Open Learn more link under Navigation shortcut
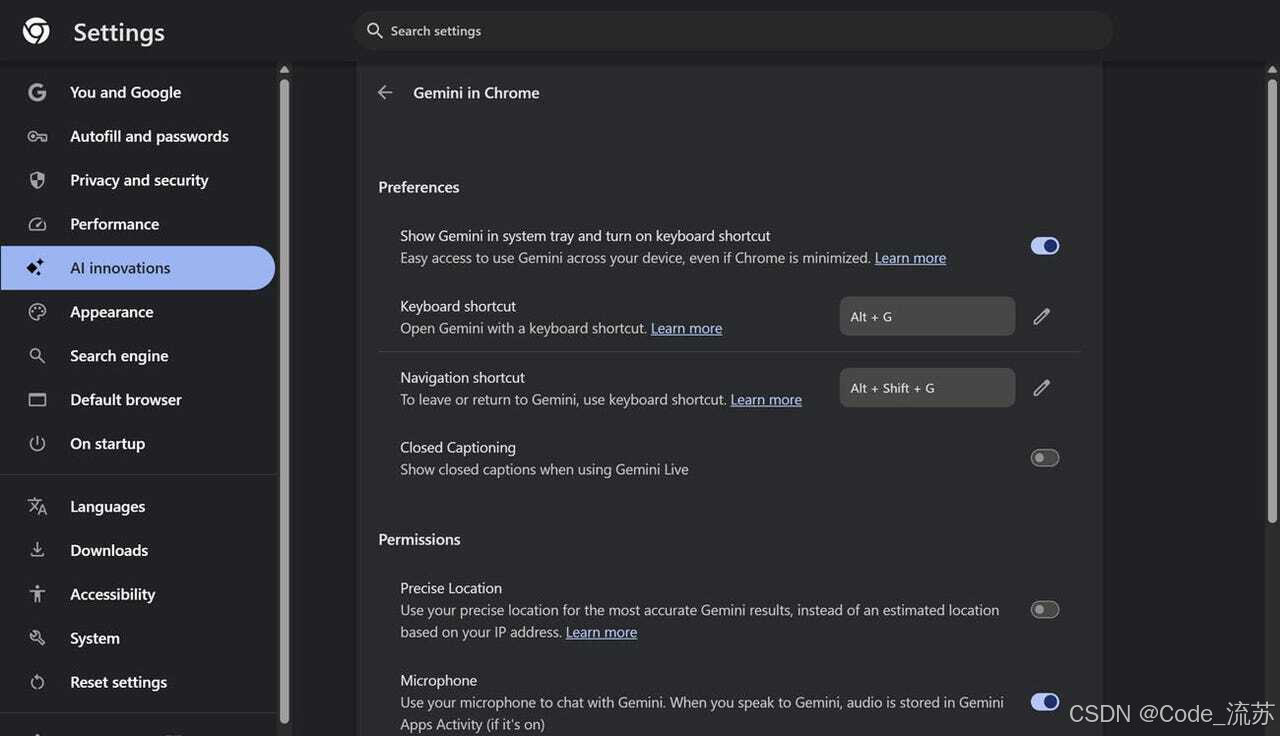The height and width of the screenshot is (736, 1280). [x=766, y=400]
